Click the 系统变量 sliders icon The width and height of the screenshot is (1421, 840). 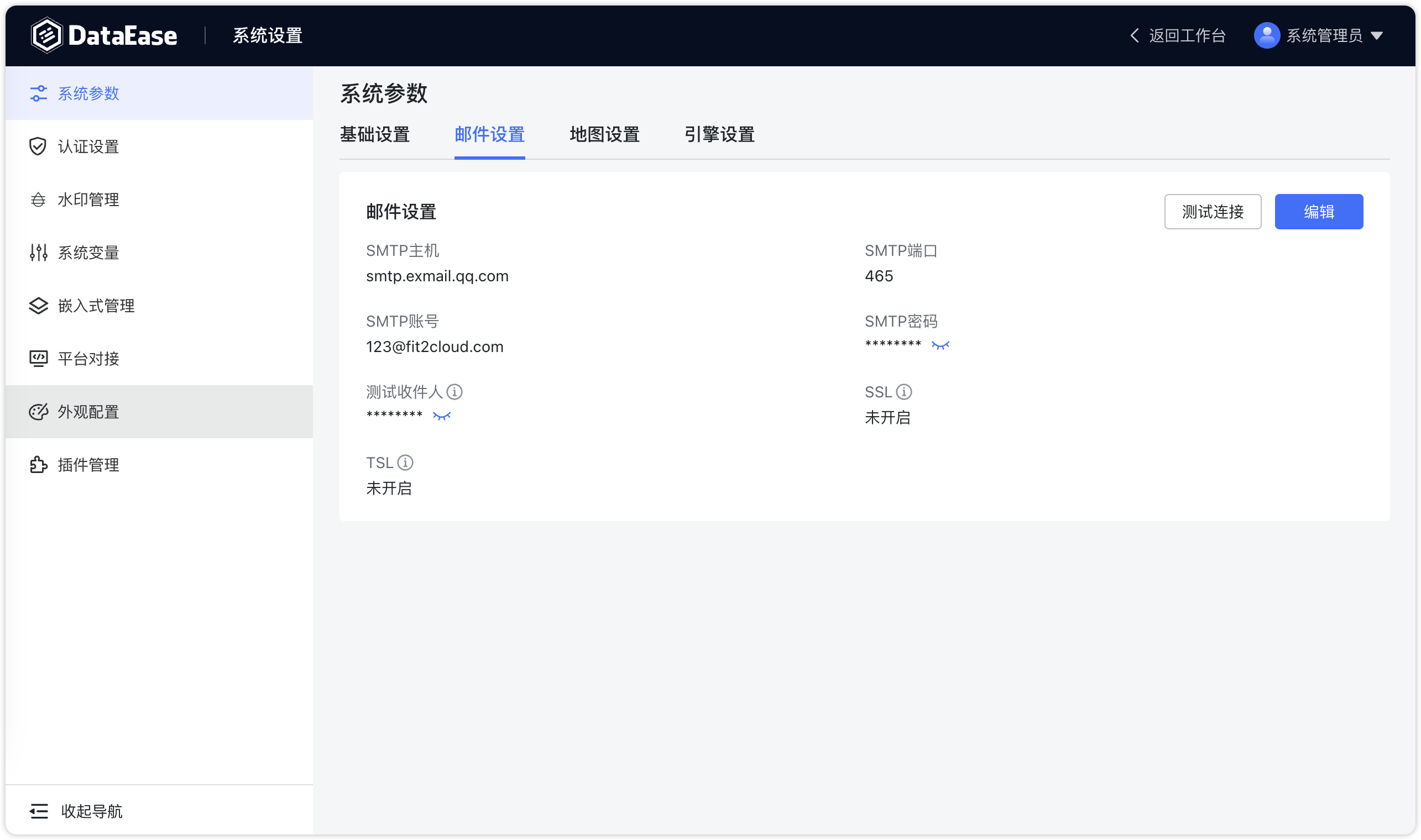[38, 253]
